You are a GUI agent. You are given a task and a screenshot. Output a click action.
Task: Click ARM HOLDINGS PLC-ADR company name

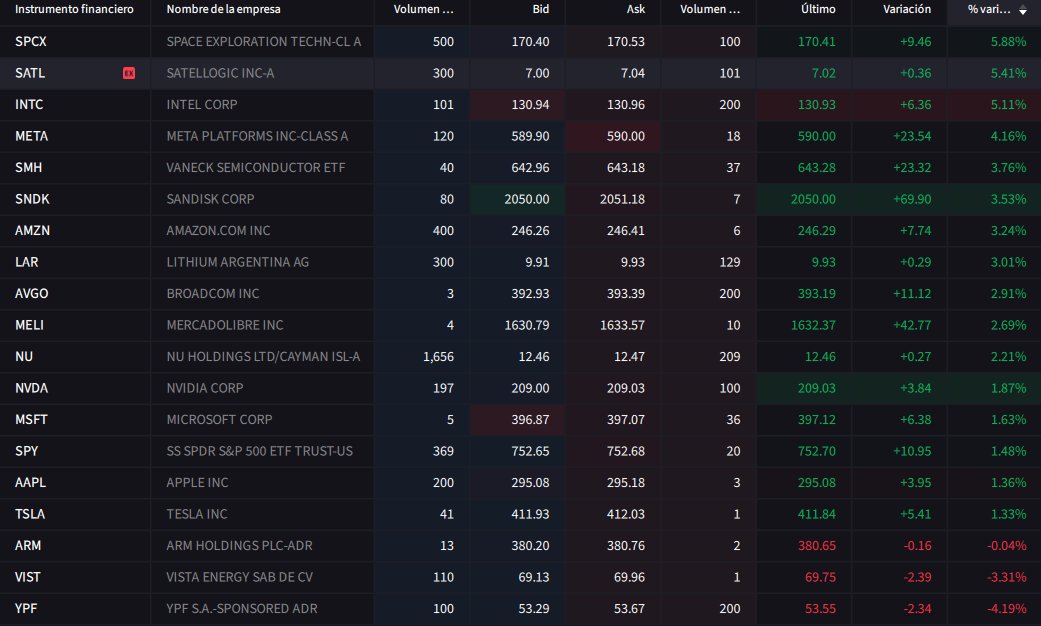[239, 546]
